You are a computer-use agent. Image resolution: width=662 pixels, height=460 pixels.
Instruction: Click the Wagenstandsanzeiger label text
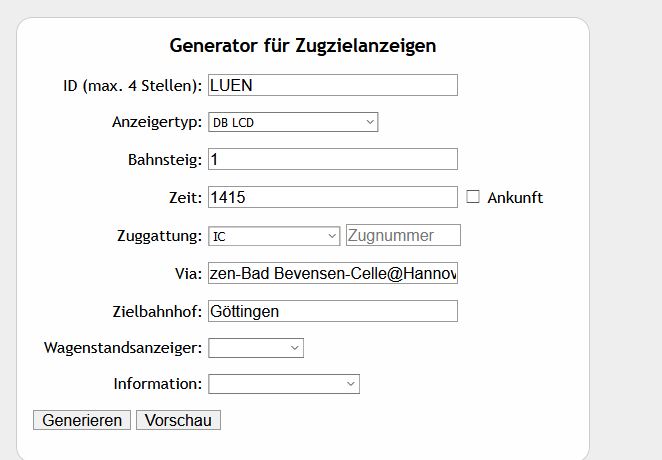(123, 348)
